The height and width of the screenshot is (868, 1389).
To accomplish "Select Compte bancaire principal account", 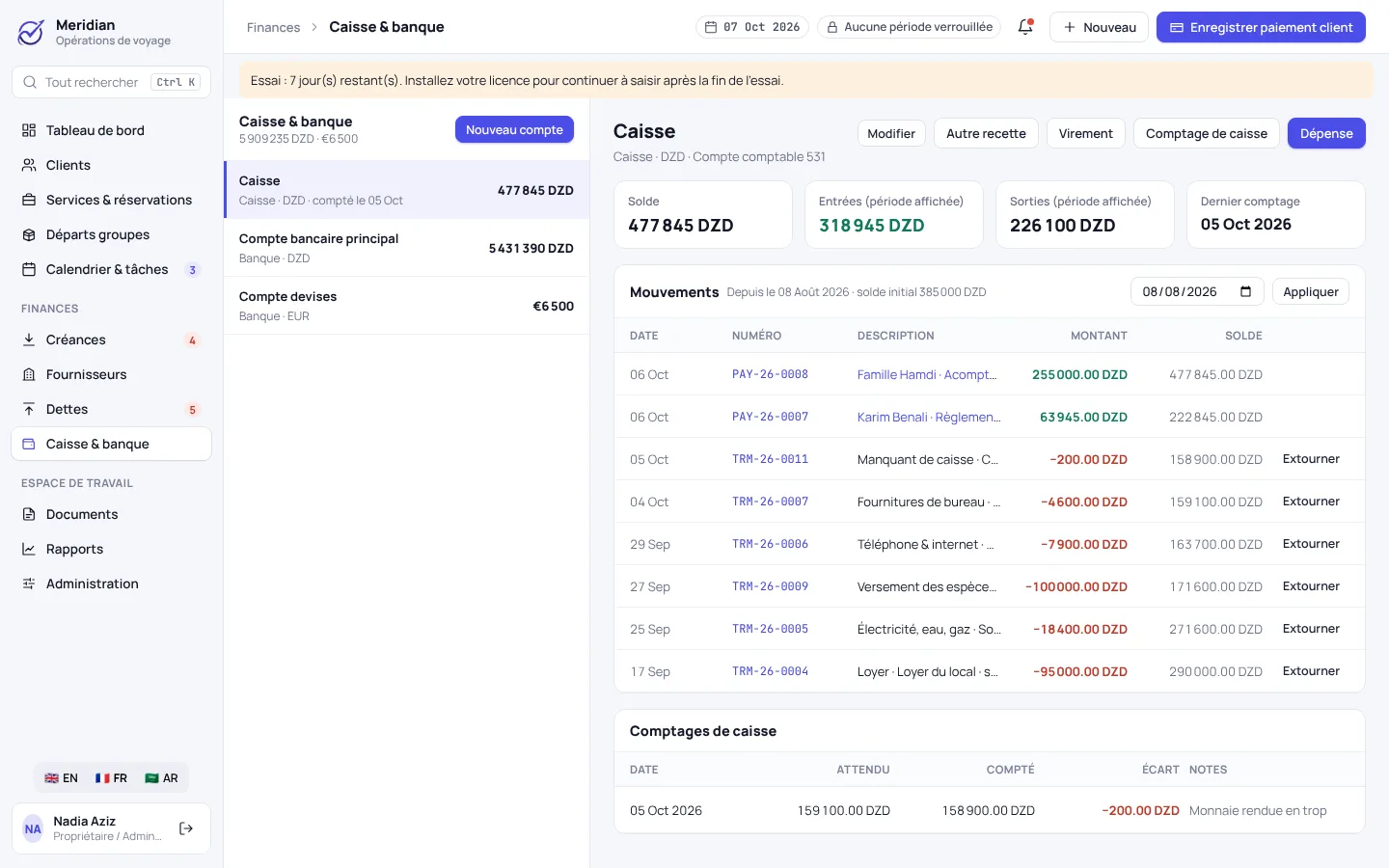I will (x=406, y=248).
